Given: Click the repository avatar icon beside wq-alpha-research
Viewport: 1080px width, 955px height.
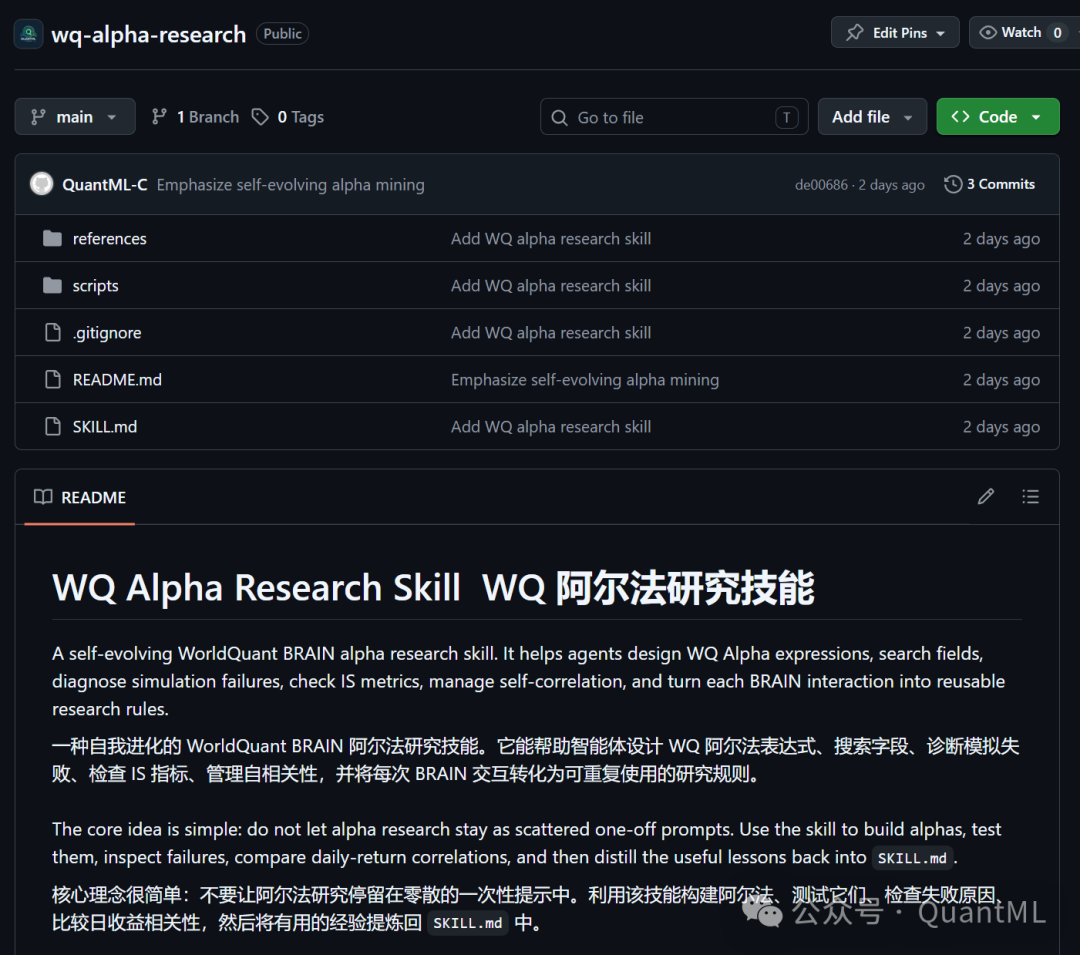Looking at the screenshot, I should point(28,34).
